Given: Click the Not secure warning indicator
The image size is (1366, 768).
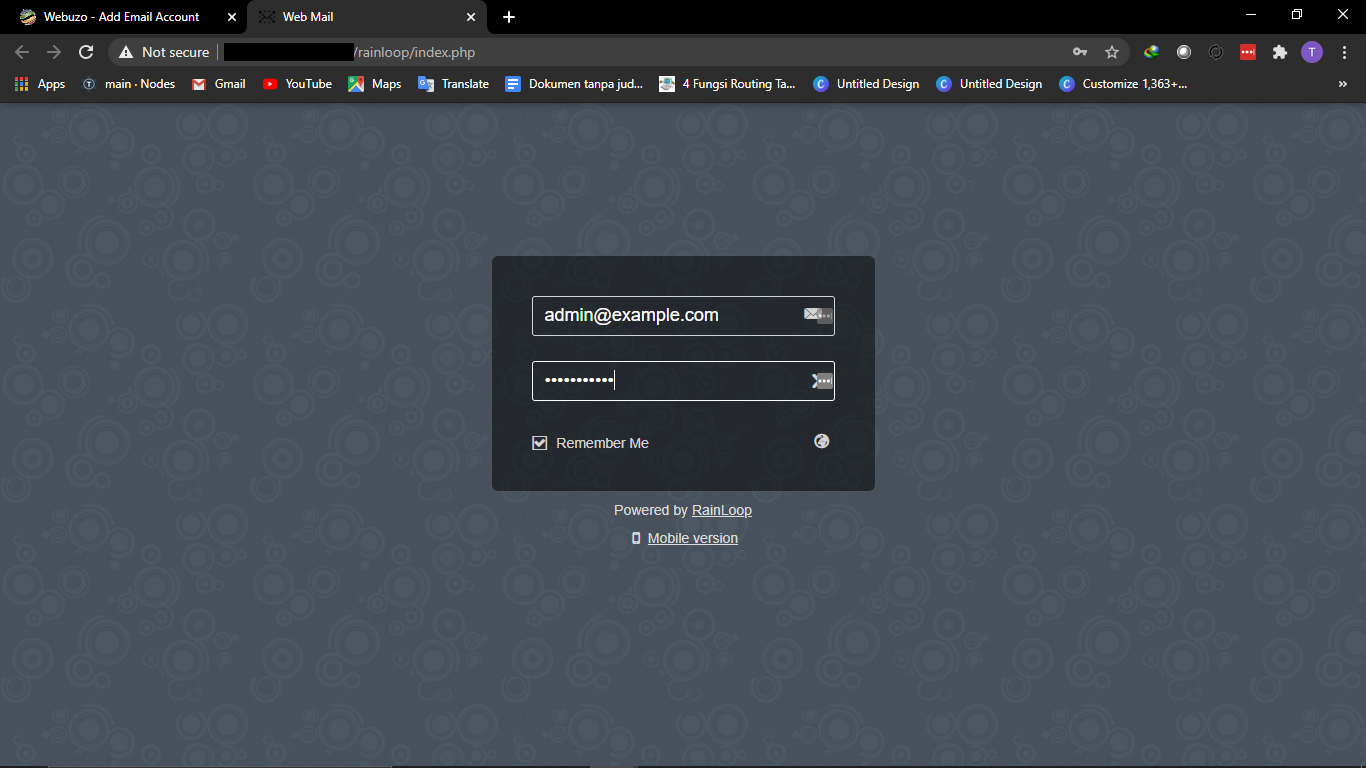Looking at the screenshot, I should coord(164,52).
